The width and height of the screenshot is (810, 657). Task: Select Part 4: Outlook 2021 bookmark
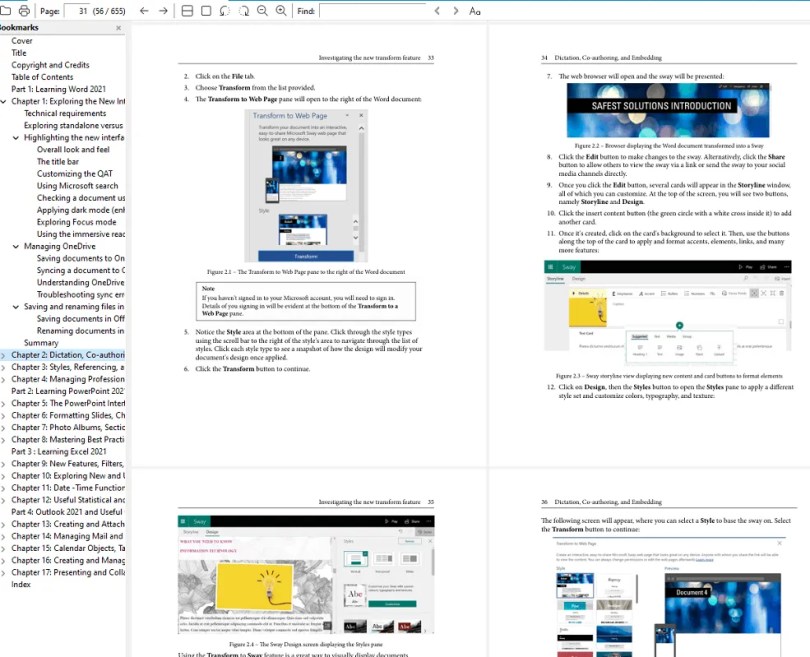pyautogui.click(x=68, y=512)
